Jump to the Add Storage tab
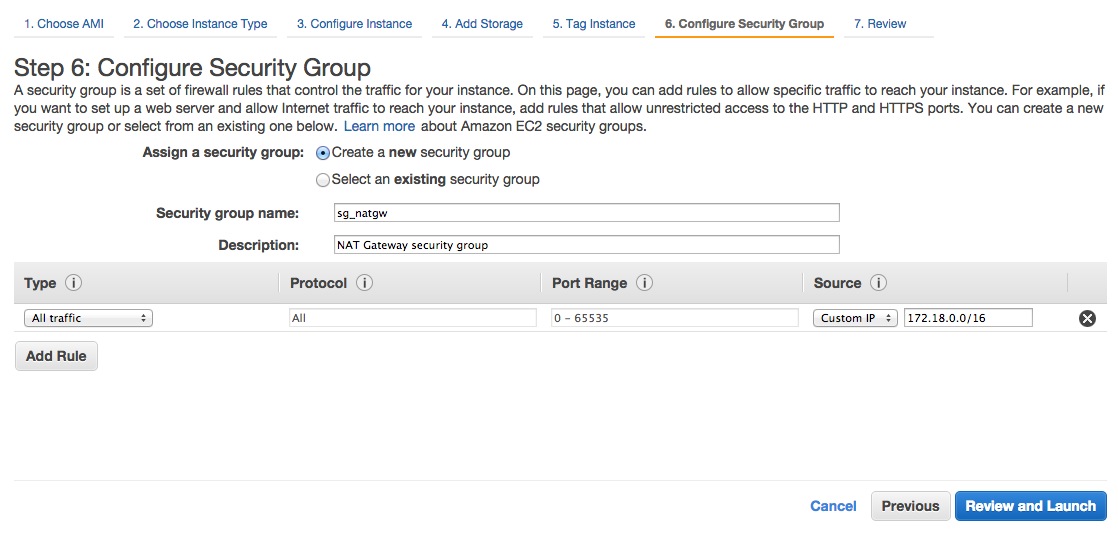Image resolution: width=1118 pixels, height=534 pixels. [x=482, y=24]
